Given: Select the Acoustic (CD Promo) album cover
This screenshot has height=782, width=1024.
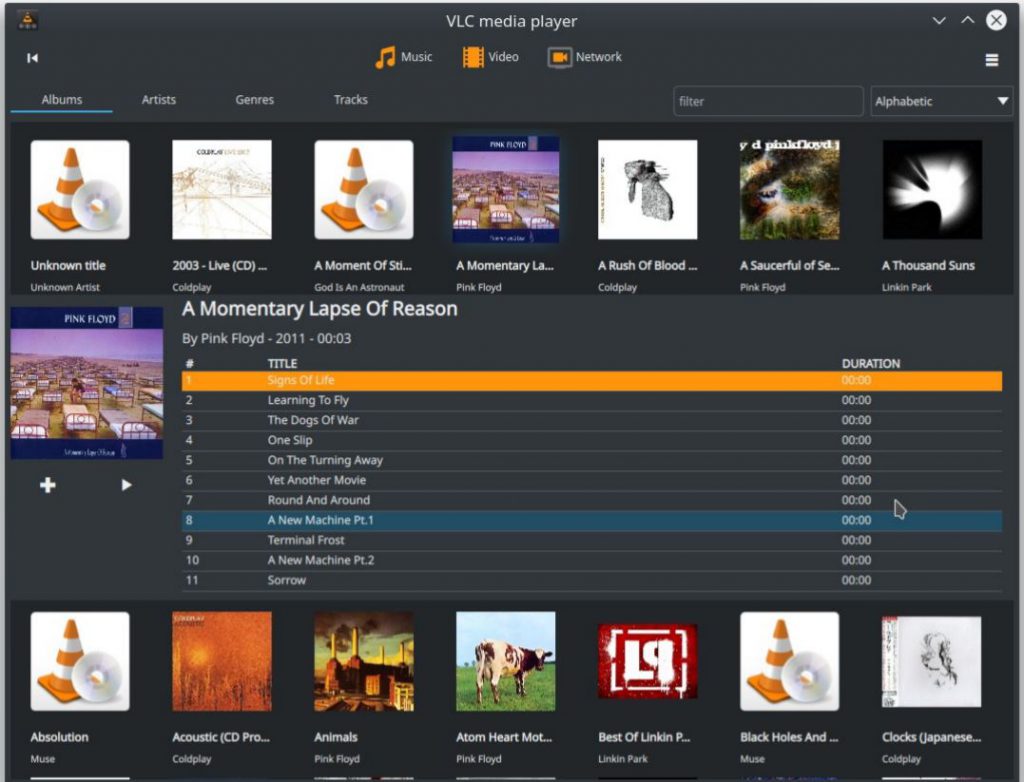Looking at the screenshot, I should pos(222,661).
